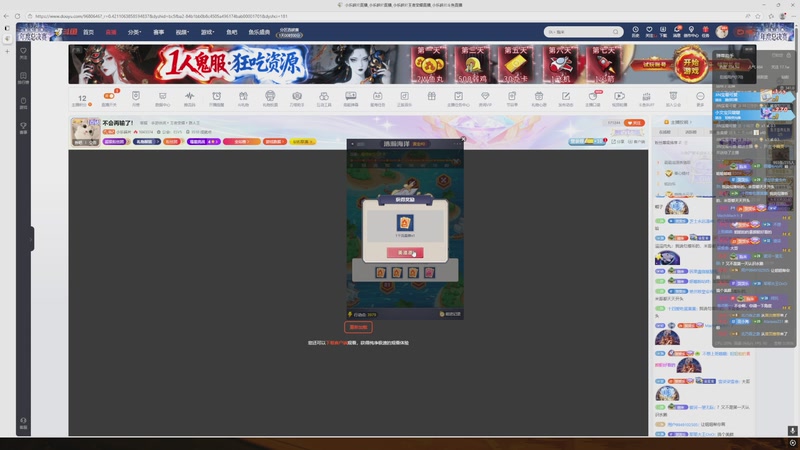Open the data center toolbar icon
Viewport: 800px width, 450px height.
click(163, 98)
